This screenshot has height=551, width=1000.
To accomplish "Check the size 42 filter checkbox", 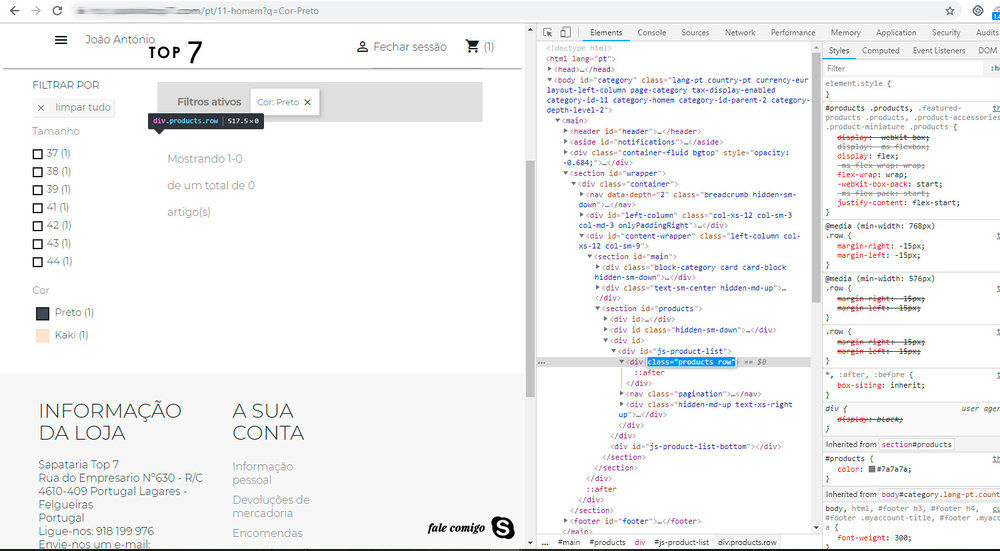I will pyautogui.click(x=38, y=226).
